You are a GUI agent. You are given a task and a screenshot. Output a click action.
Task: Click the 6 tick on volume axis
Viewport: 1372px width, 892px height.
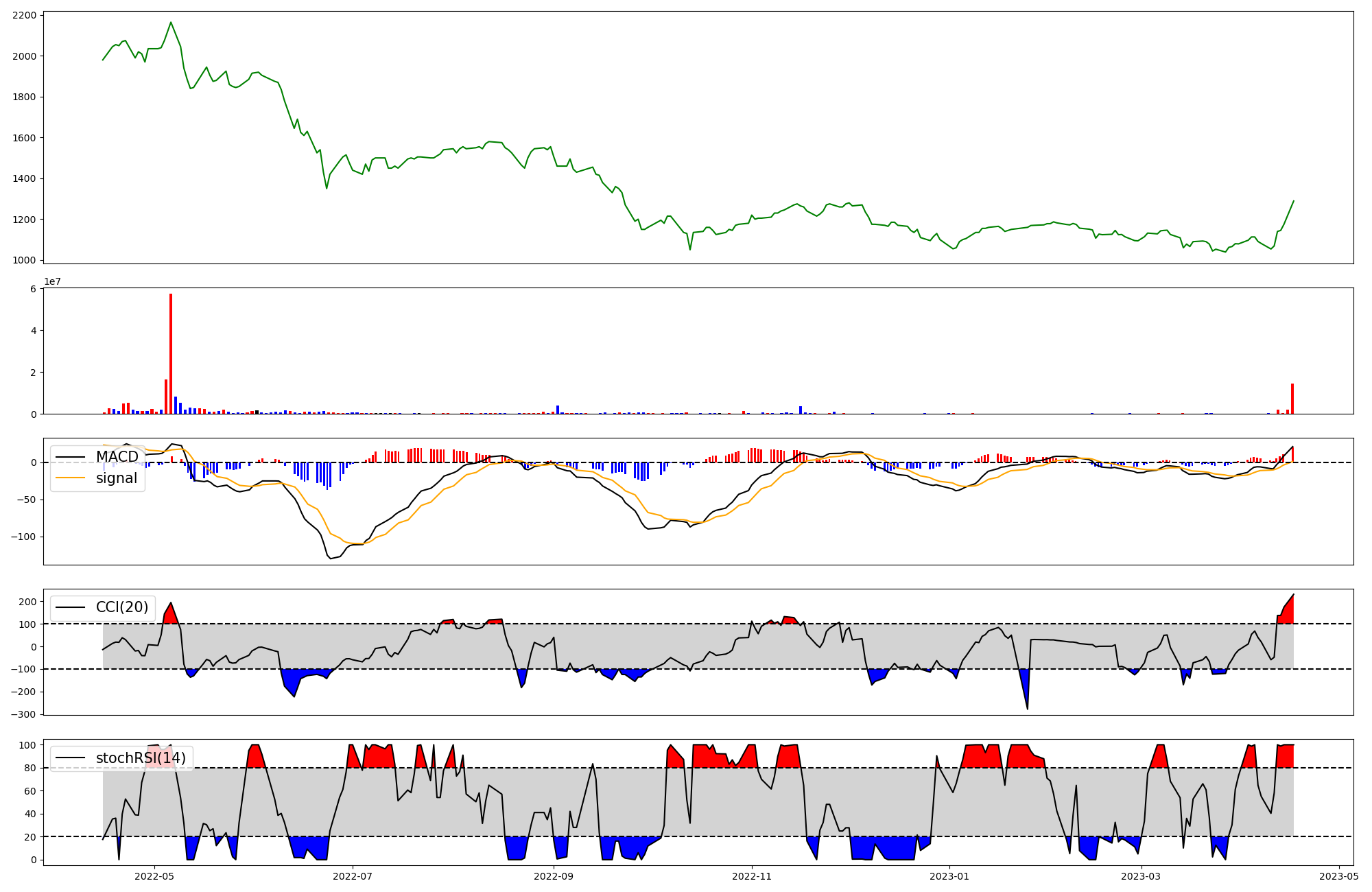click(33, 289)
